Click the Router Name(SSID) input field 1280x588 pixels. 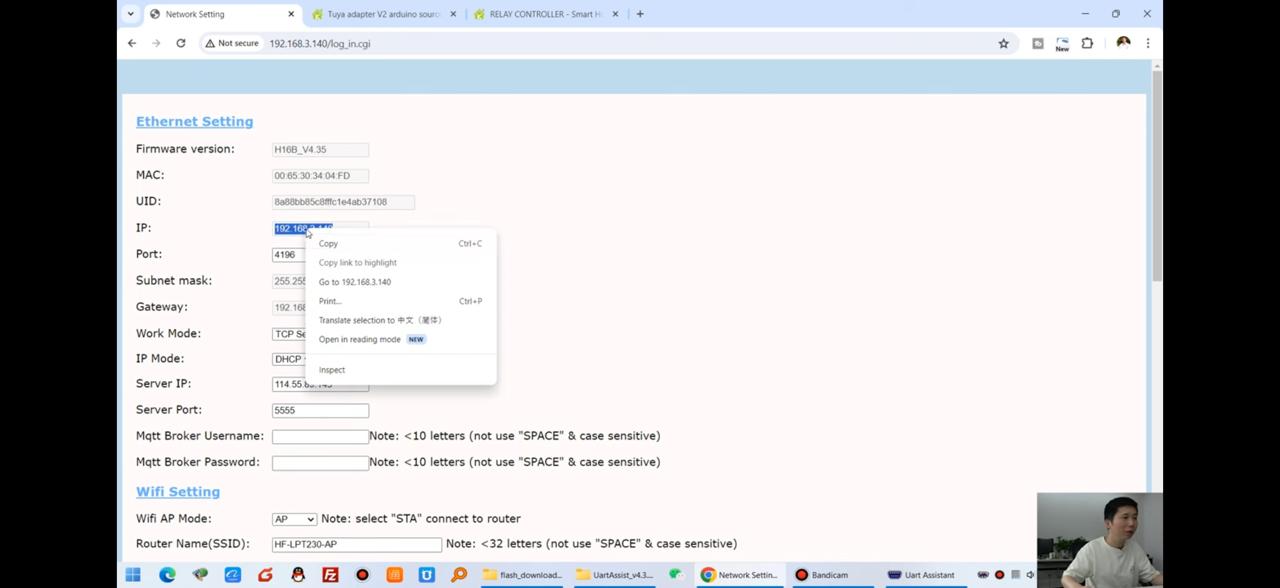356,544
